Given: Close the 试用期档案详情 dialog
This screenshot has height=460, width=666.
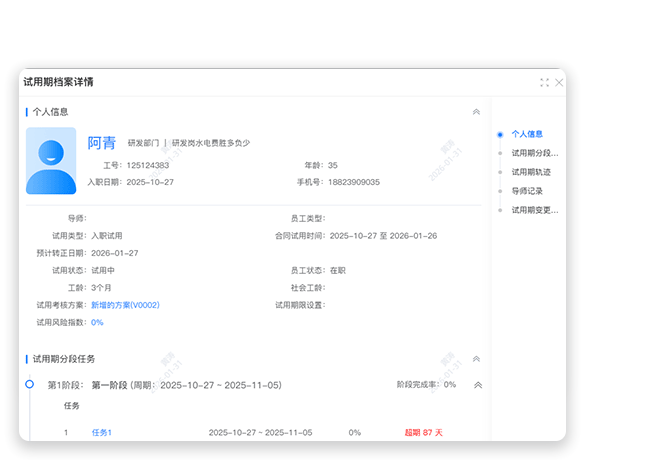Looking at the screenshot, I should tap(559, 83).
